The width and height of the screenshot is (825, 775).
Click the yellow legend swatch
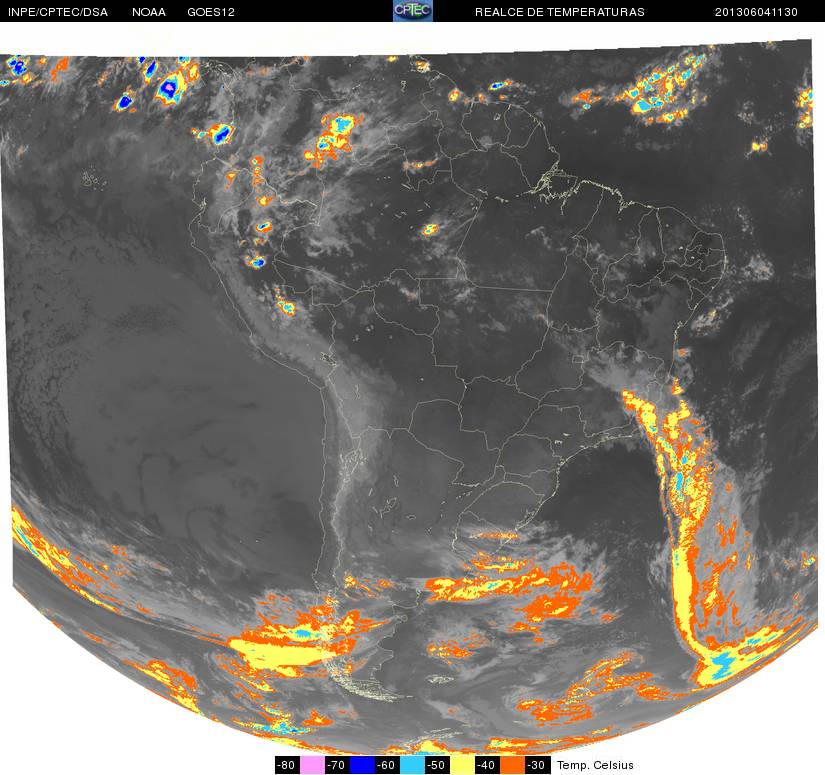point(463,765)
